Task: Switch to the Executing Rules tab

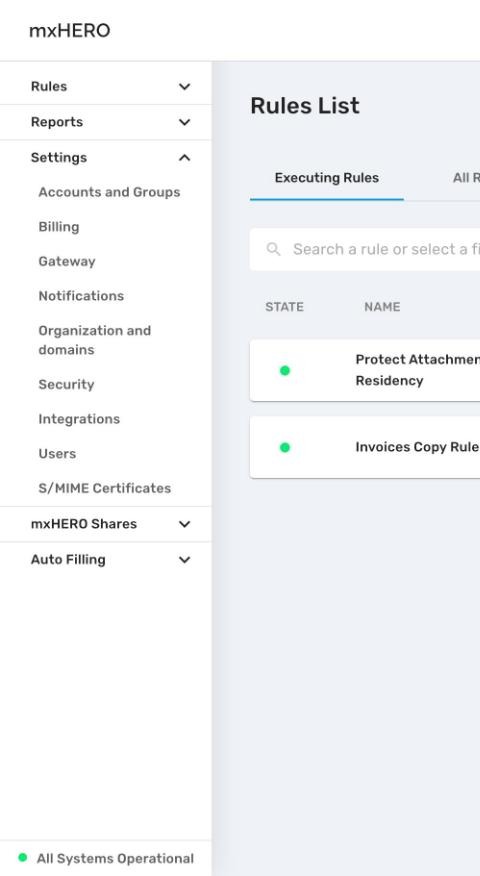Action: [326, 178]
